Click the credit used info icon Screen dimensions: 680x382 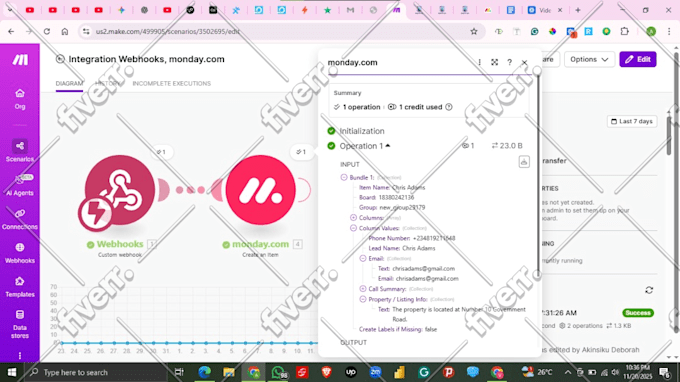click(449, 107)
